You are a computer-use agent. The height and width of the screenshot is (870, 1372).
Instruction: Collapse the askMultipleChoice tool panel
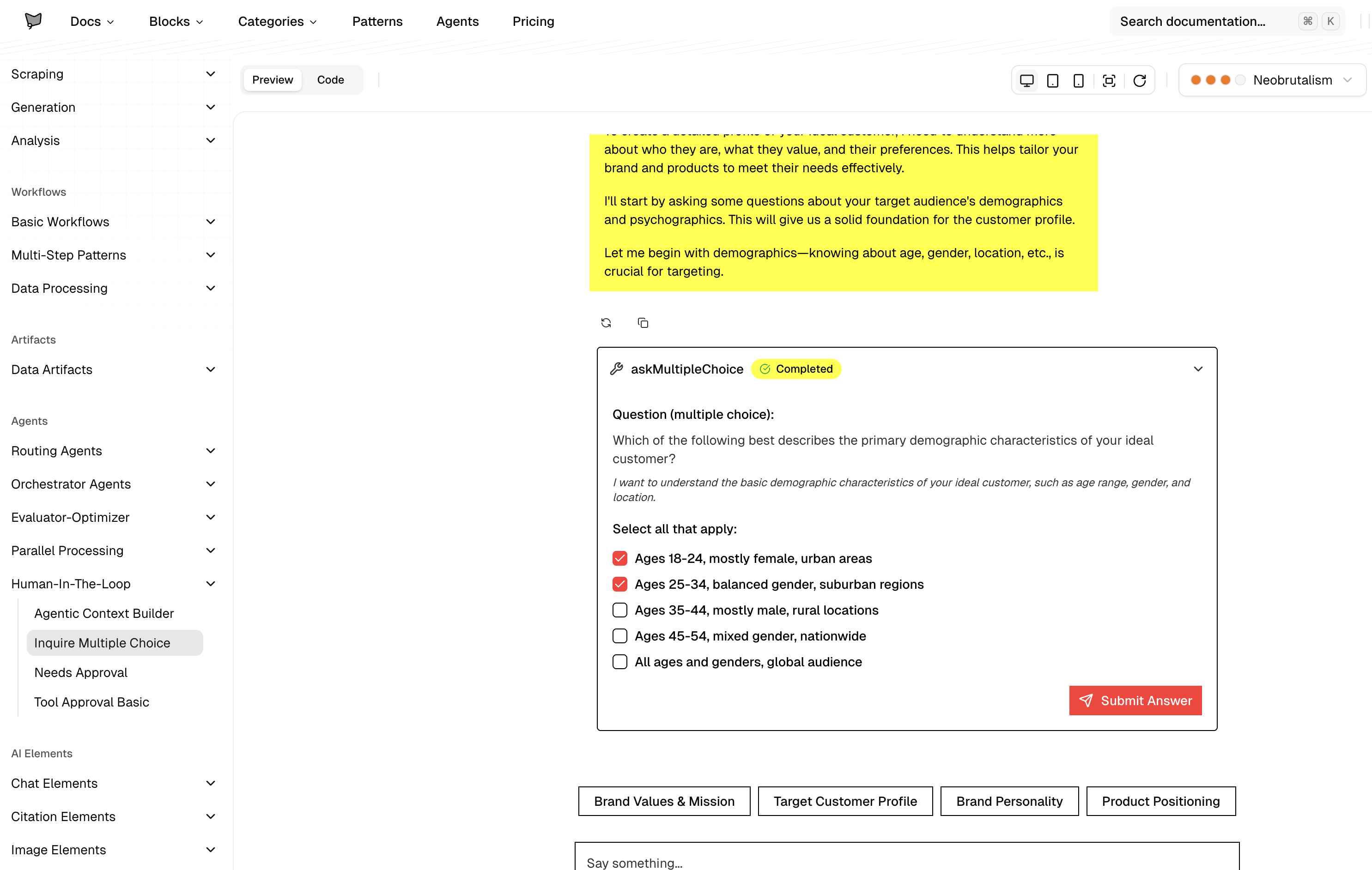pyautogui.click(x=1198, y=369)
